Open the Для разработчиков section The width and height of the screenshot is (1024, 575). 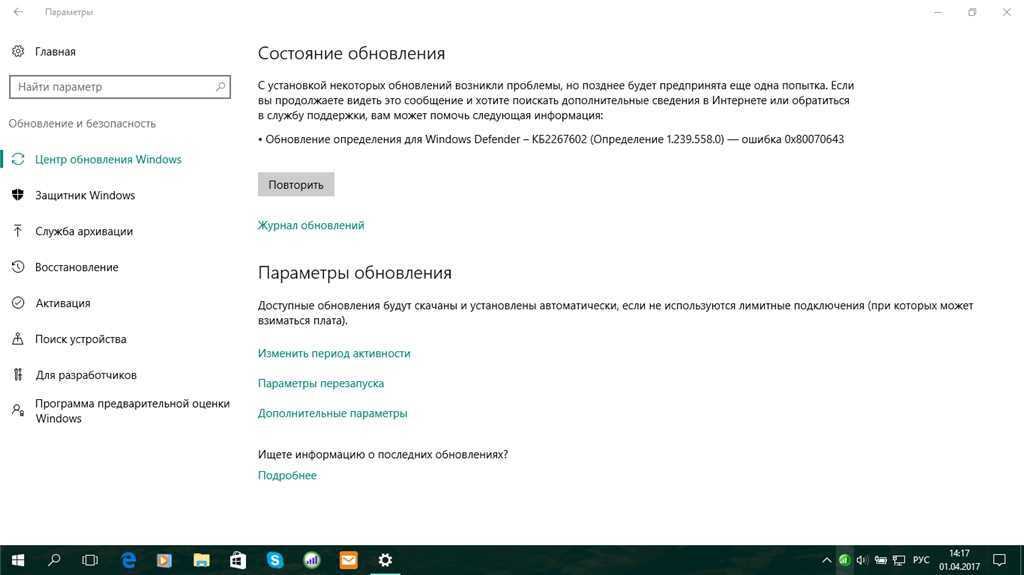pyautogui.click(x=86, y=375)
